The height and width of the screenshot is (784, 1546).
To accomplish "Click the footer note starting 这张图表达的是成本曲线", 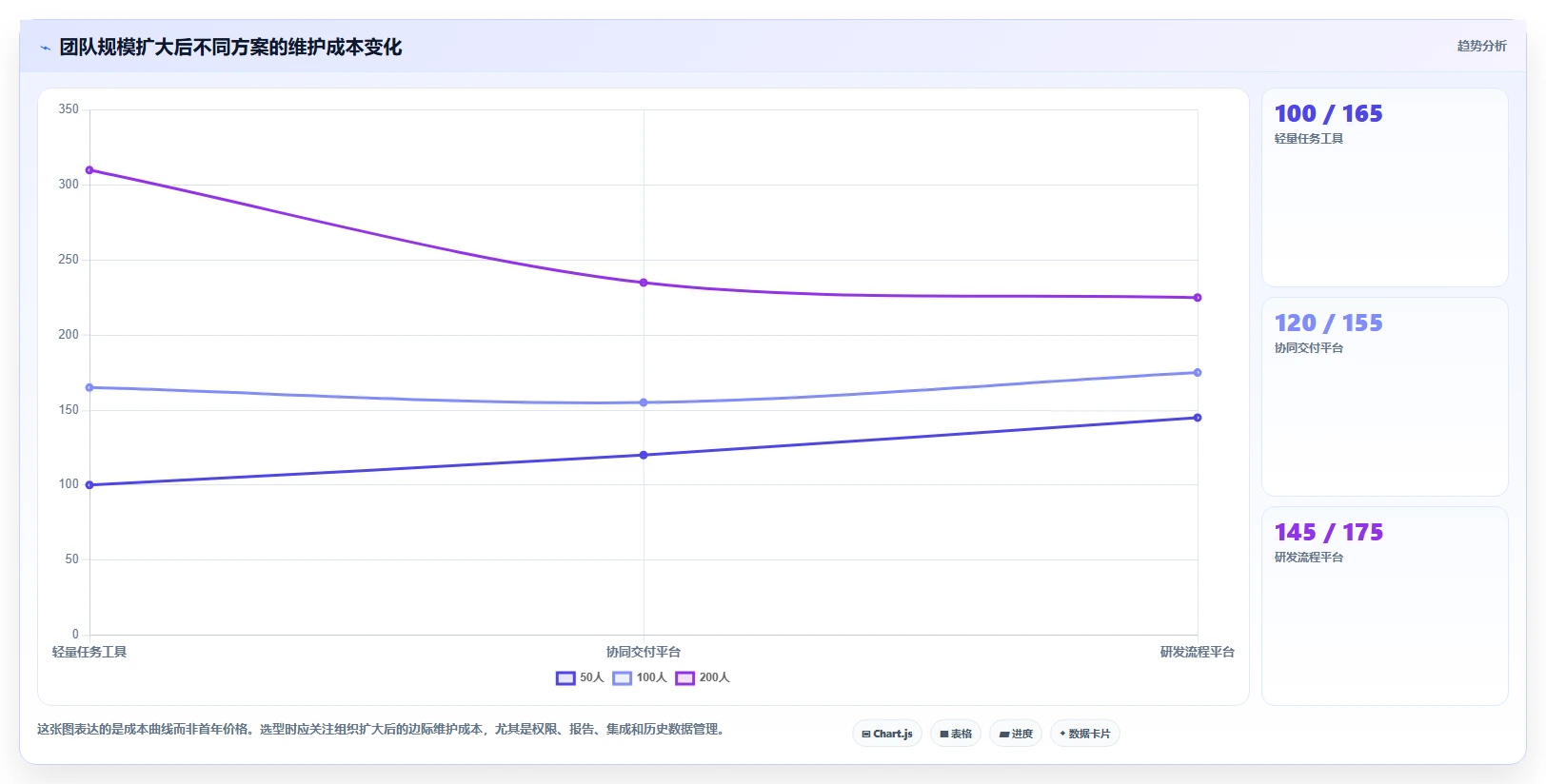I will click(x=383, y=730).
